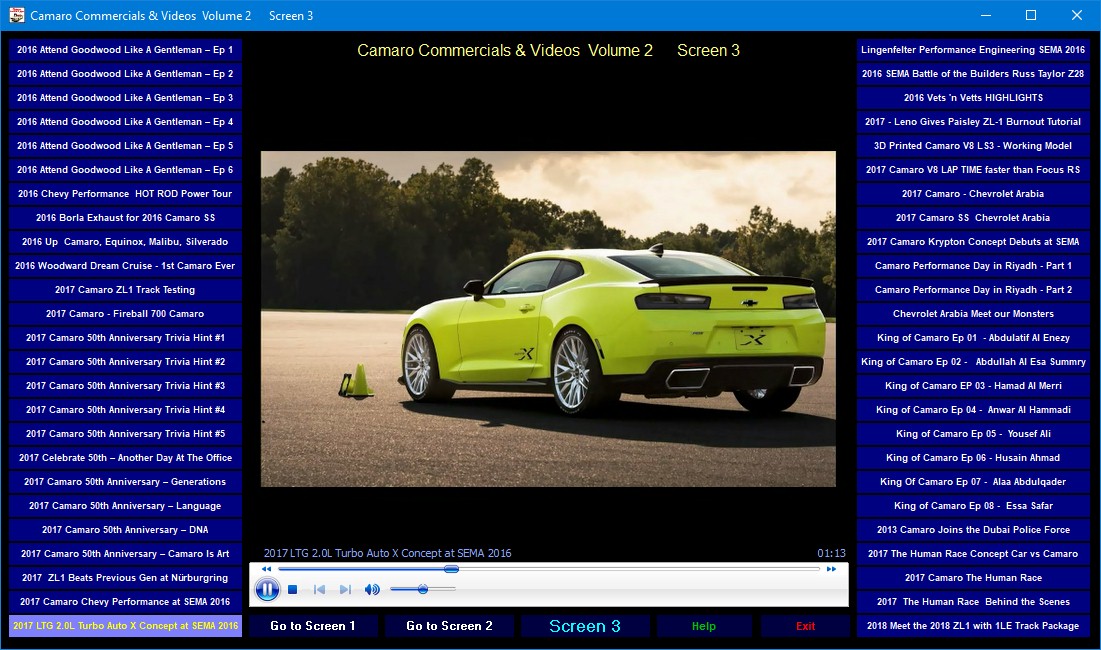Viewport: 1101px width, 650px height.
Task: Select the Screen 3 button
Action: pyautogui.click(x=585, y=626)
